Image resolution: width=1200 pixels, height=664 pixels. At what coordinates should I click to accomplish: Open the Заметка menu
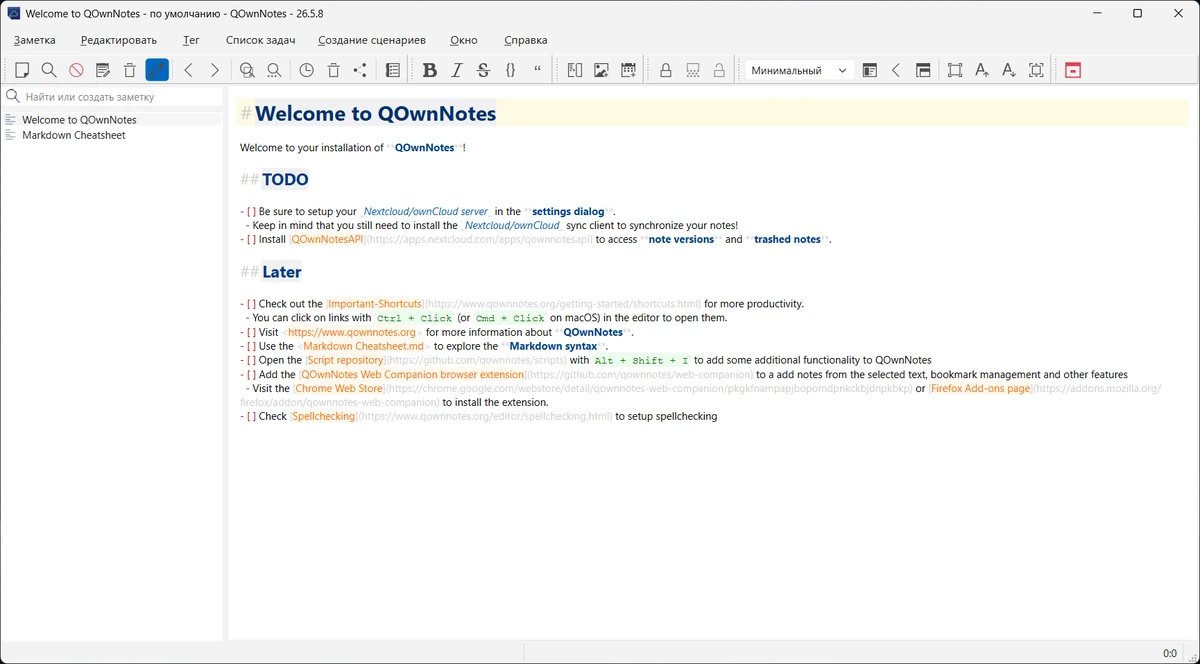click(x=35, y=40)
